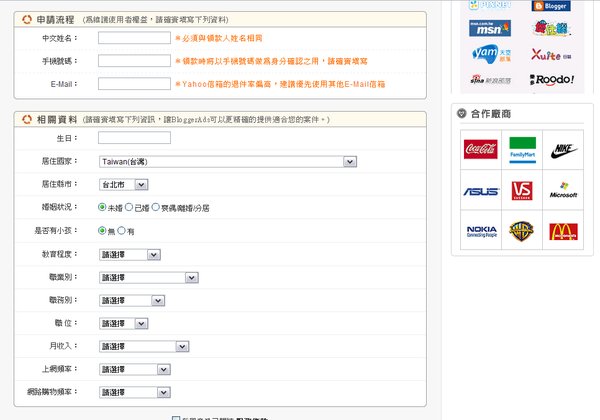Open the 職位 dropdown
Image resolution: width=600 pixels, height=420 pixels.
[124, 324]
